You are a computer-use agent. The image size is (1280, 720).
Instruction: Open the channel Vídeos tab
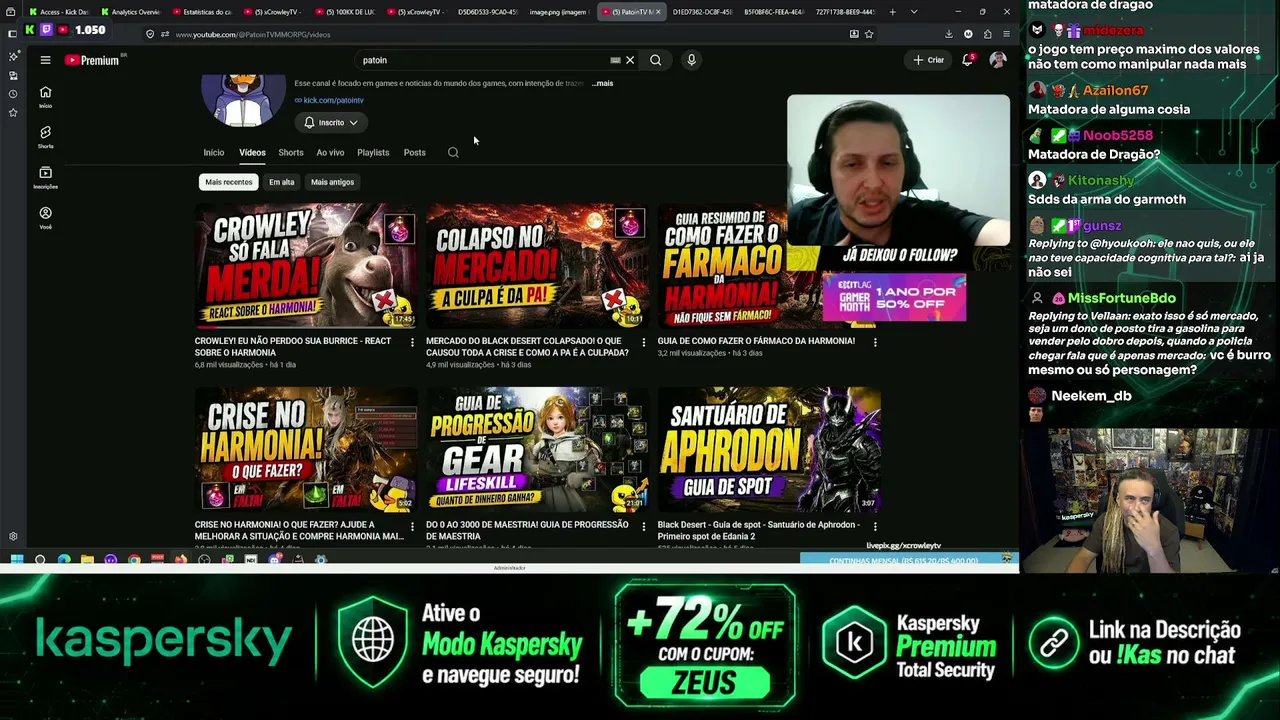click(252, 153)
